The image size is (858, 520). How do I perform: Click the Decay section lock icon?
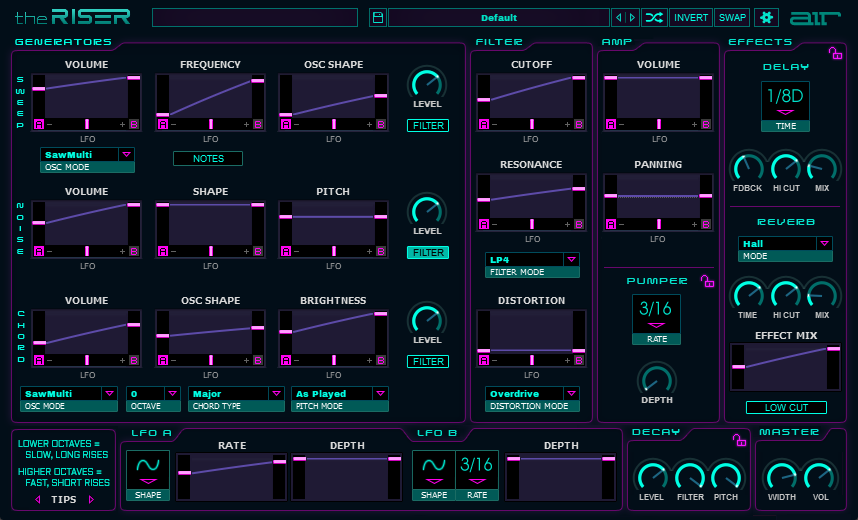coord(738,439)
